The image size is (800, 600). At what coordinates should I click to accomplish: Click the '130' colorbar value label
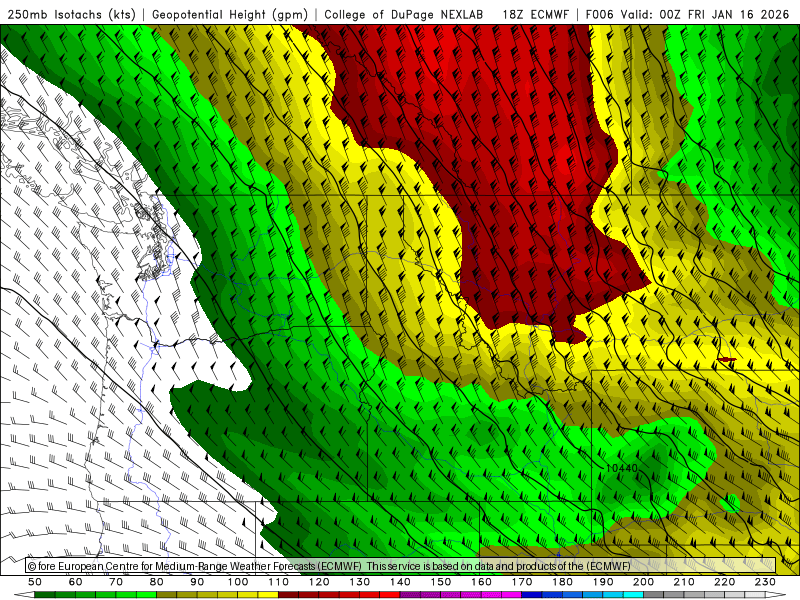[360, 582]
